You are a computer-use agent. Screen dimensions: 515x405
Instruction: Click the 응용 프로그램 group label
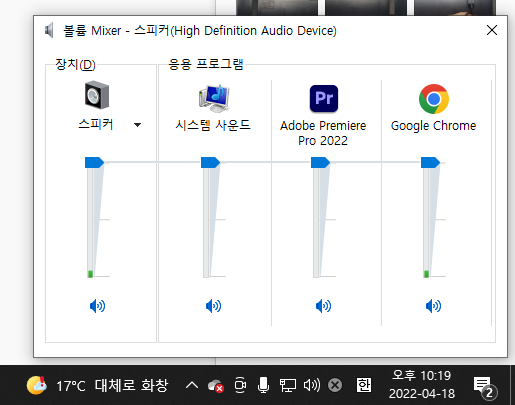(x=206, y=64)
